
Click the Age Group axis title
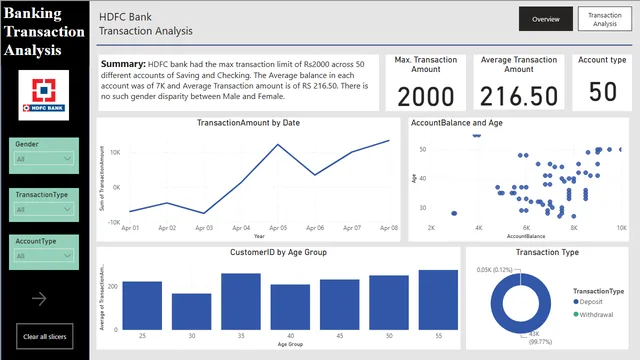[x=290, y=344]
